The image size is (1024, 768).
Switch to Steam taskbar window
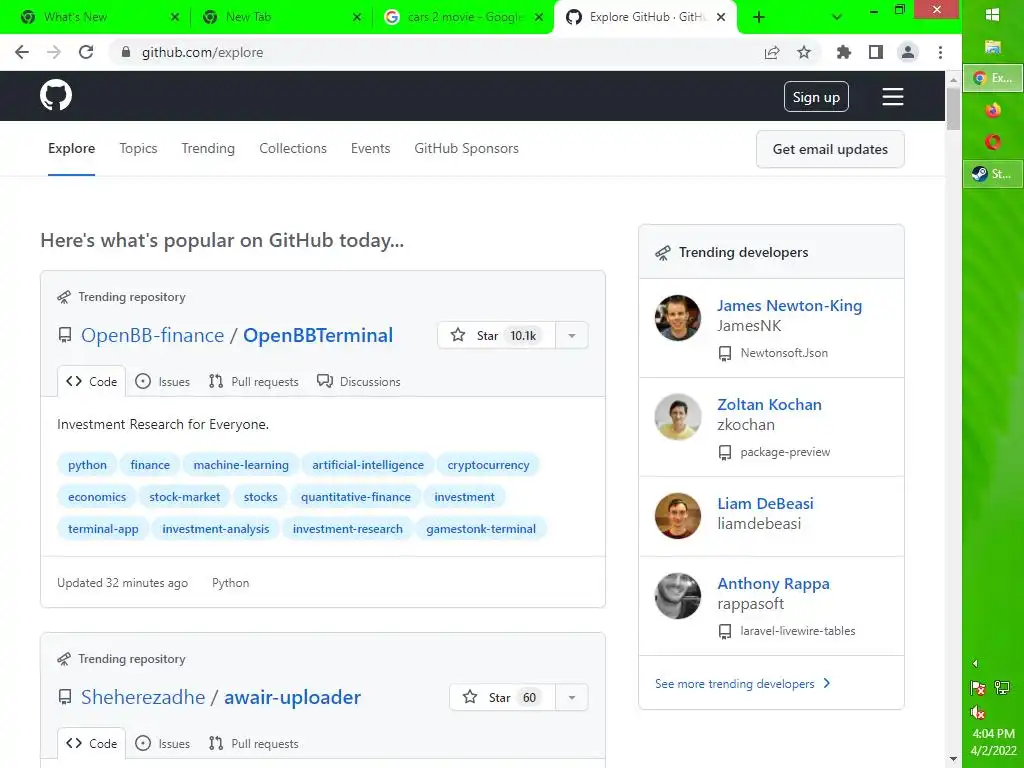tap(993, 174)
